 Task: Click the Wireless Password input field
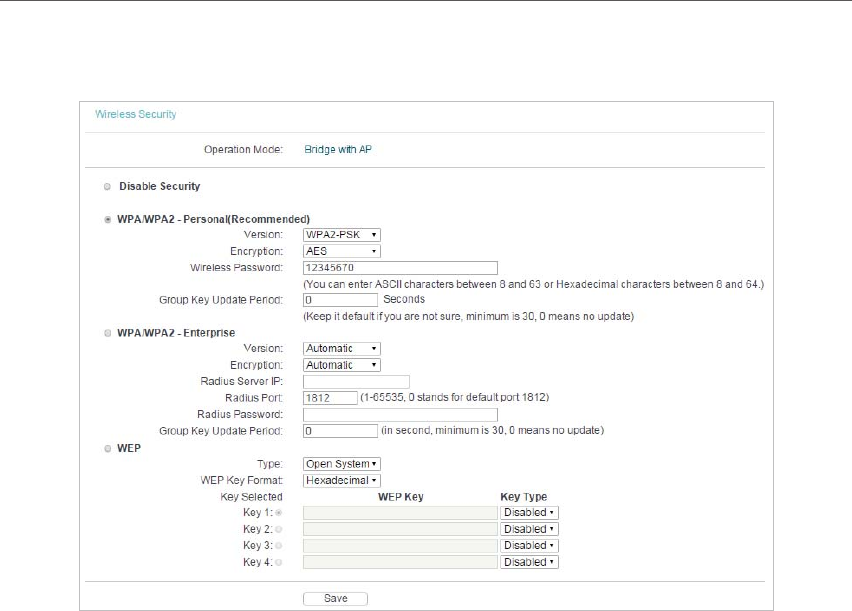pos(400,268)
